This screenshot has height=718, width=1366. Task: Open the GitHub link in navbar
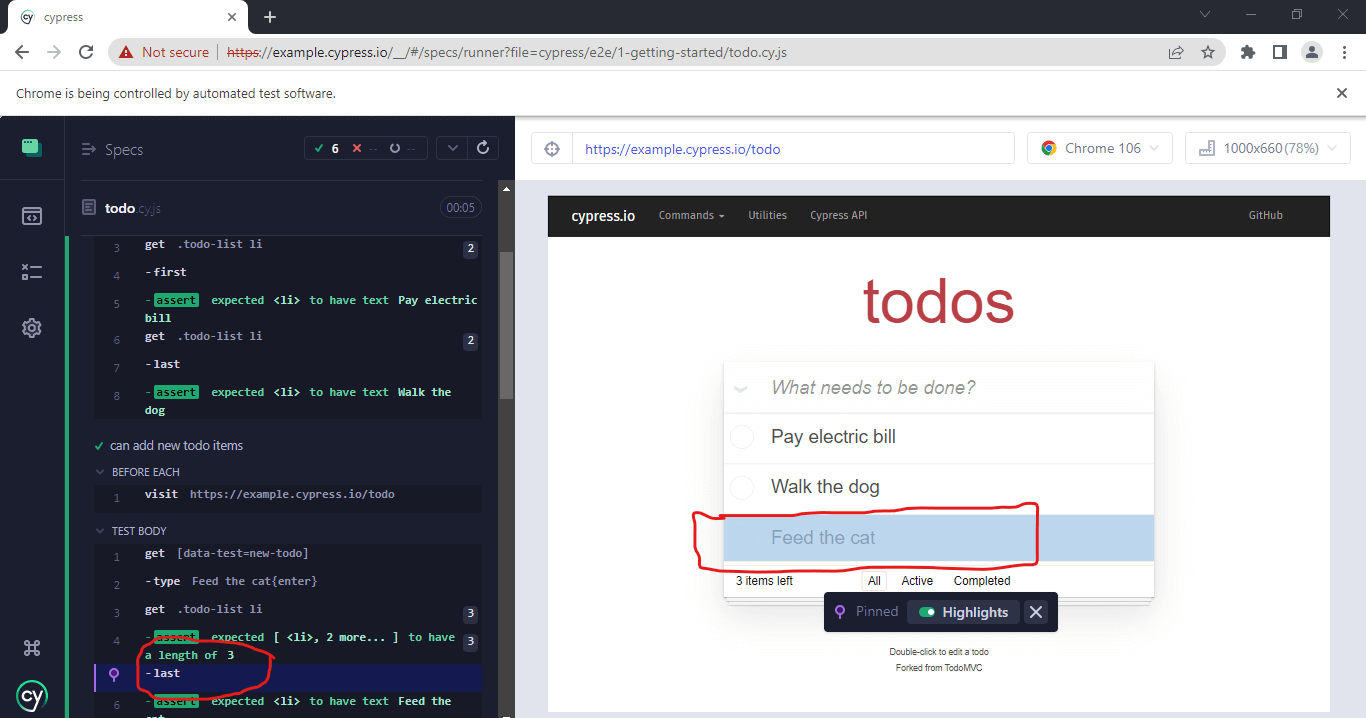point(1265,215)
